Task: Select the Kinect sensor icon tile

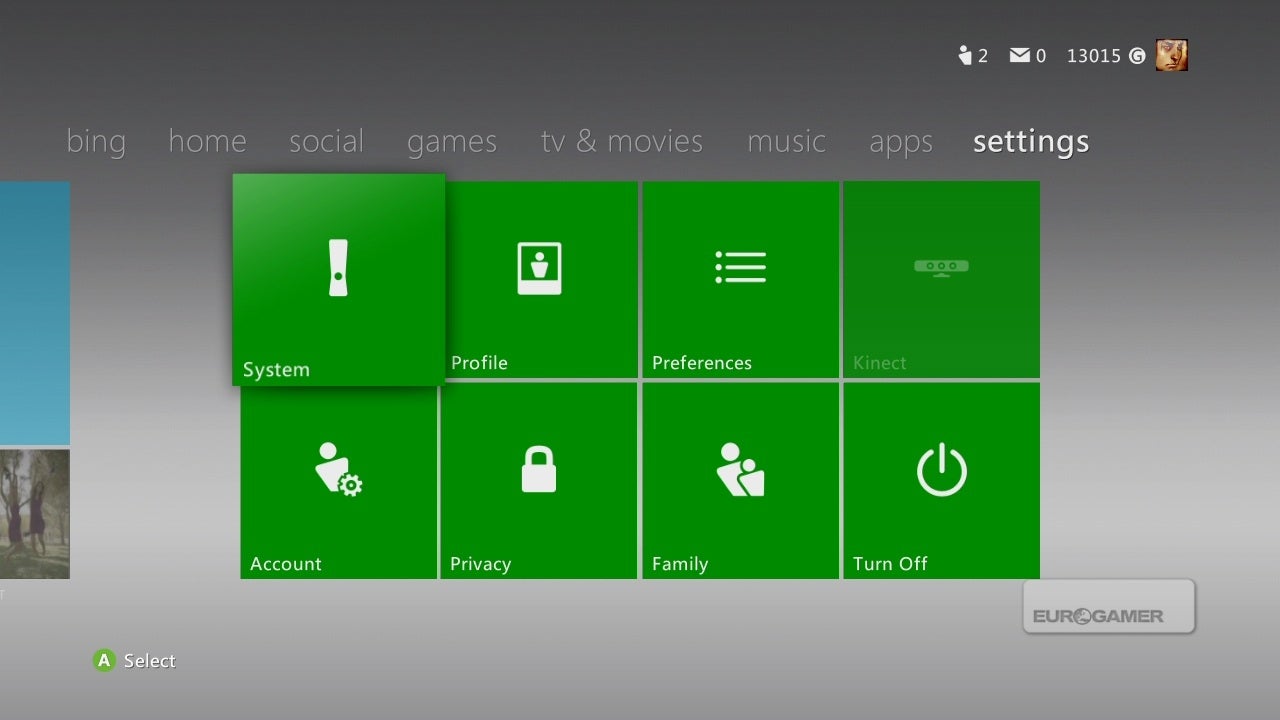Action: pyautogui.click(x=941, y=267)
